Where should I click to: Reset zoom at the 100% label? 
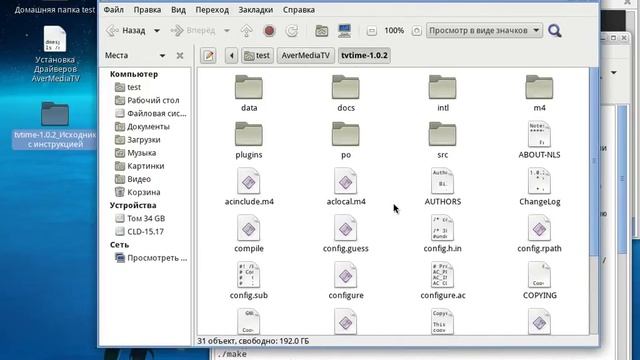[x=394, y=31]
